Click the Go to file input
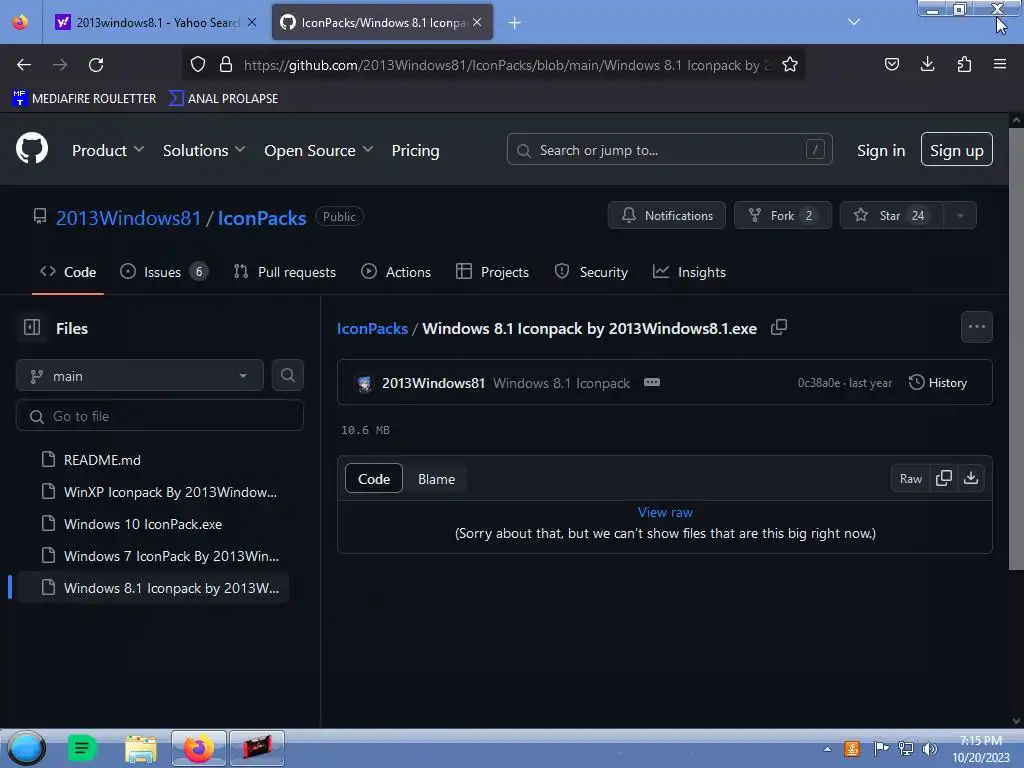1024x768 pixels. point(159,416)
